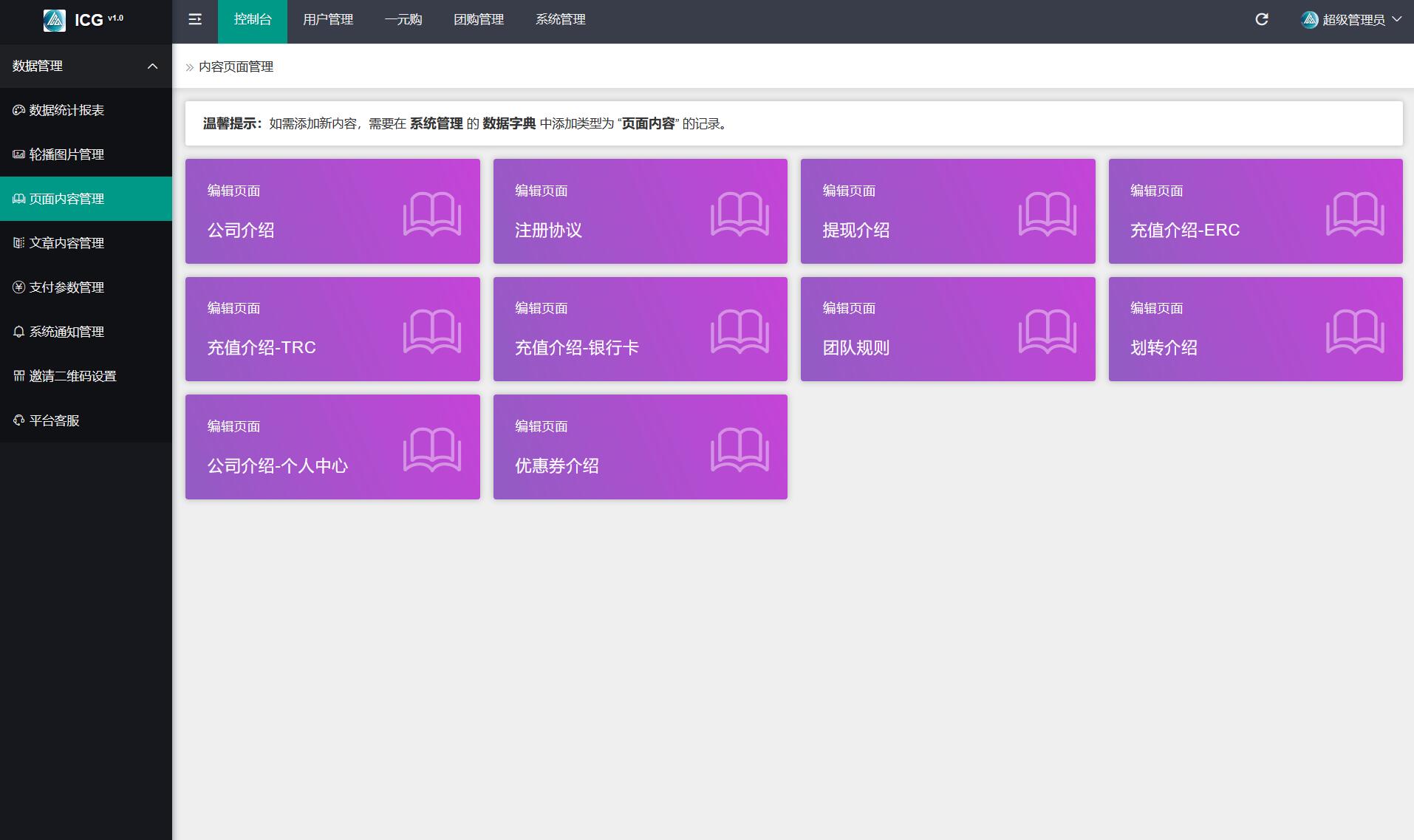Click book icon on 划转介绍 card

click(1355, 332)
